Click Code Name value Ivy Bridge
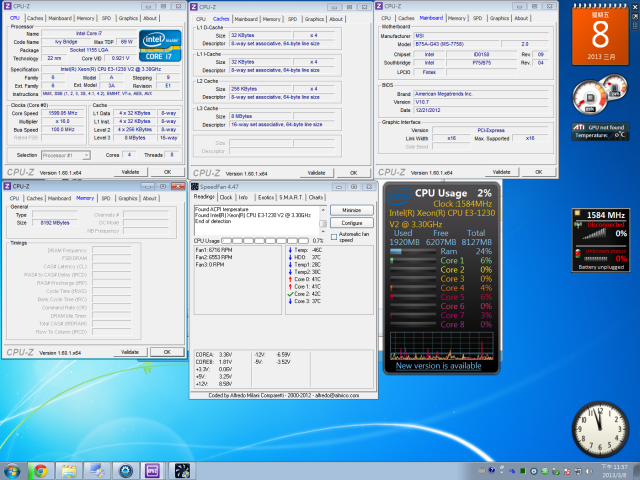This screenshot has width=640, height=480. 66,42
